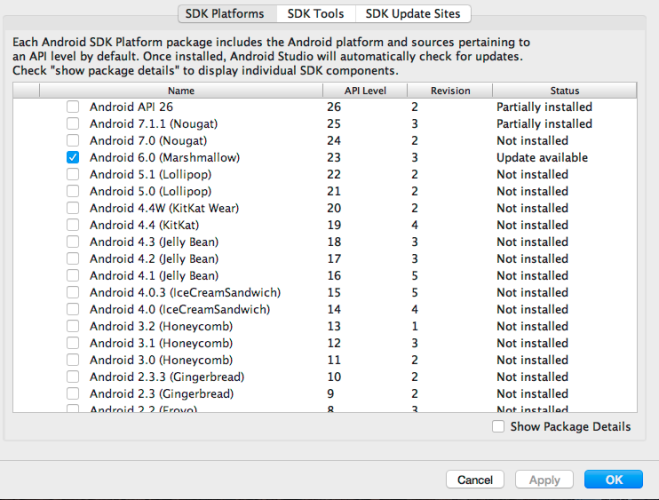Check the Android 4.1 (Jelly Bean) checkbox
Viewport: 659px width, 500px height.
(x=73, y=275)
